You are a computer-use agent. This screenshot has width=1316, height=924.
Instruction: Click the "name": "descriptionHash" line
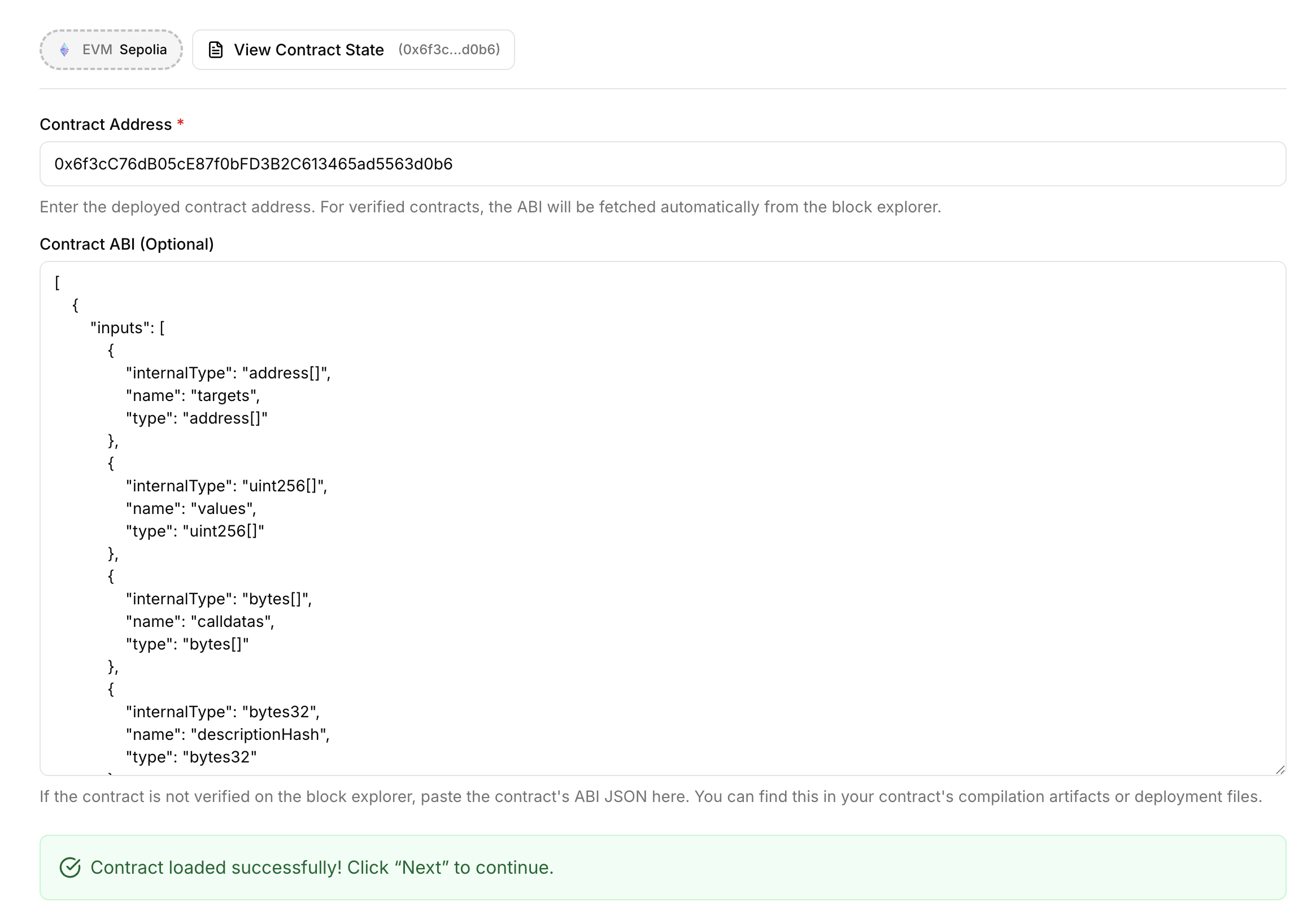tap(228, 734)
